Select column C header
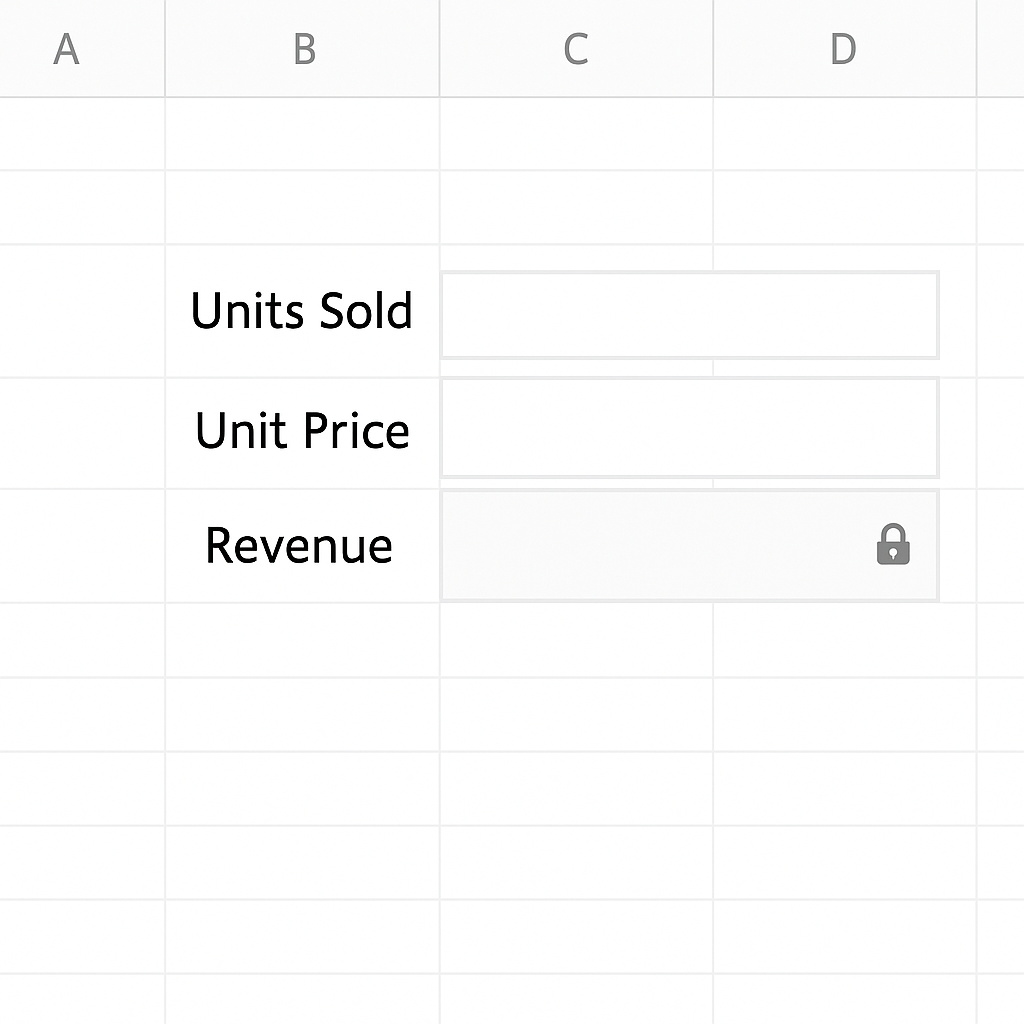This screenshot has height=1024, width=1024. 577,48
